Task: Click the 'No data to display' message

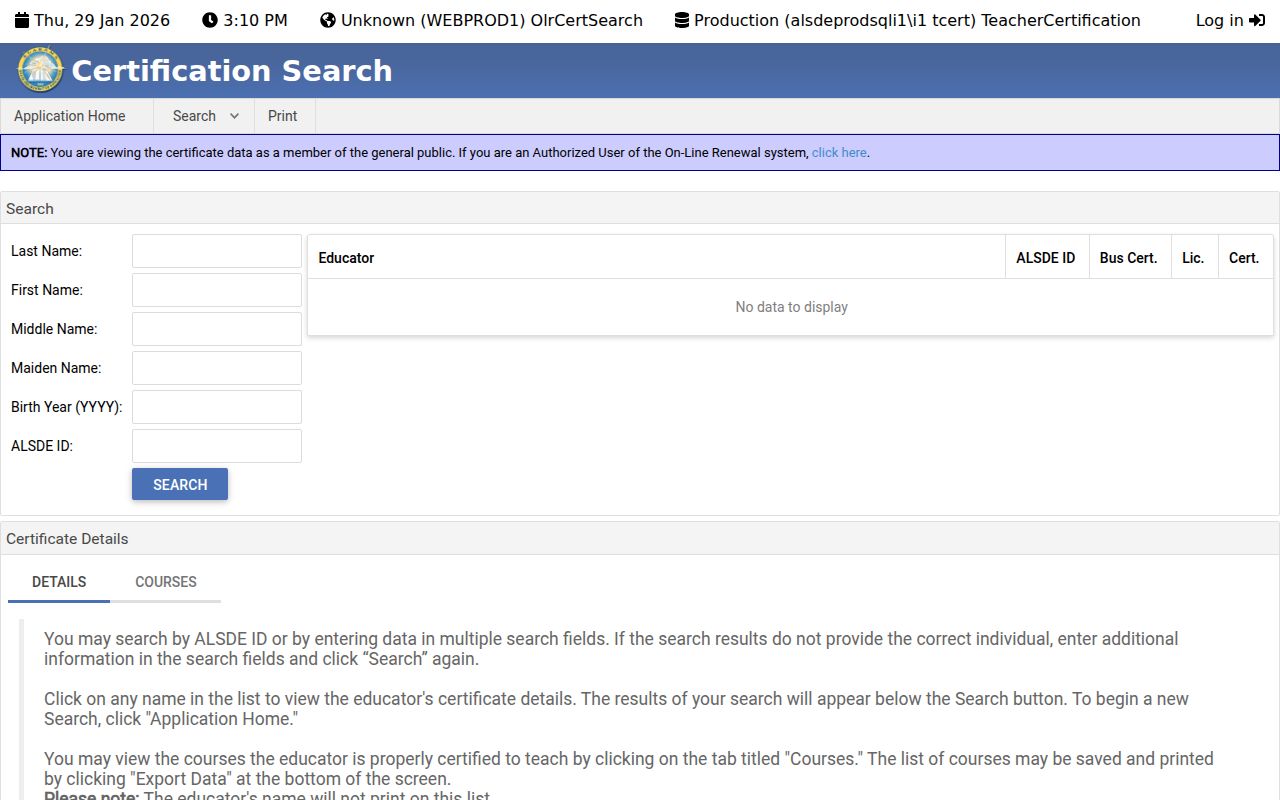Action: (x=791, y=307)
